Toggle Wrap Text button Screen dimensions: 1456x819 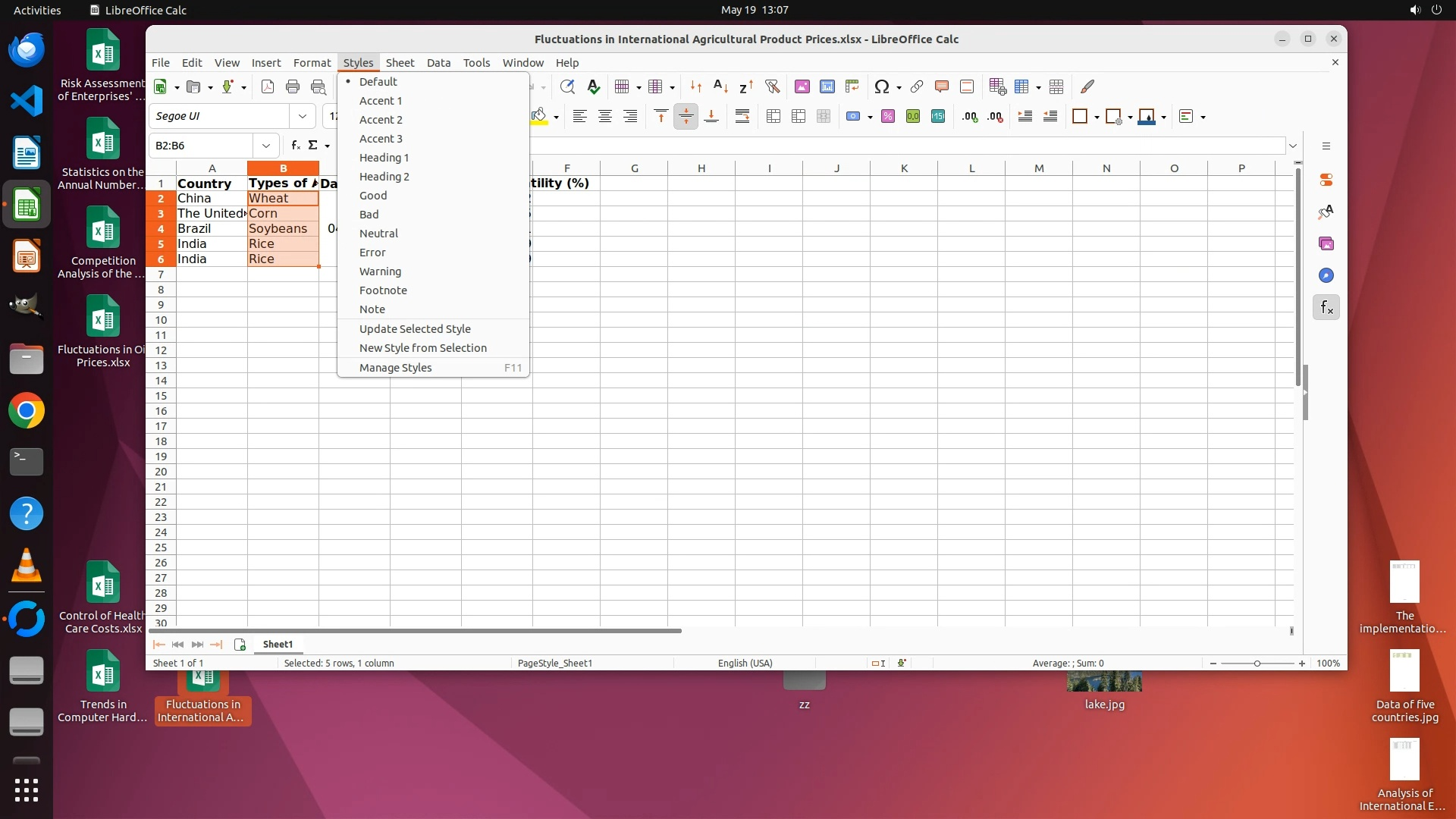point(742,116)
